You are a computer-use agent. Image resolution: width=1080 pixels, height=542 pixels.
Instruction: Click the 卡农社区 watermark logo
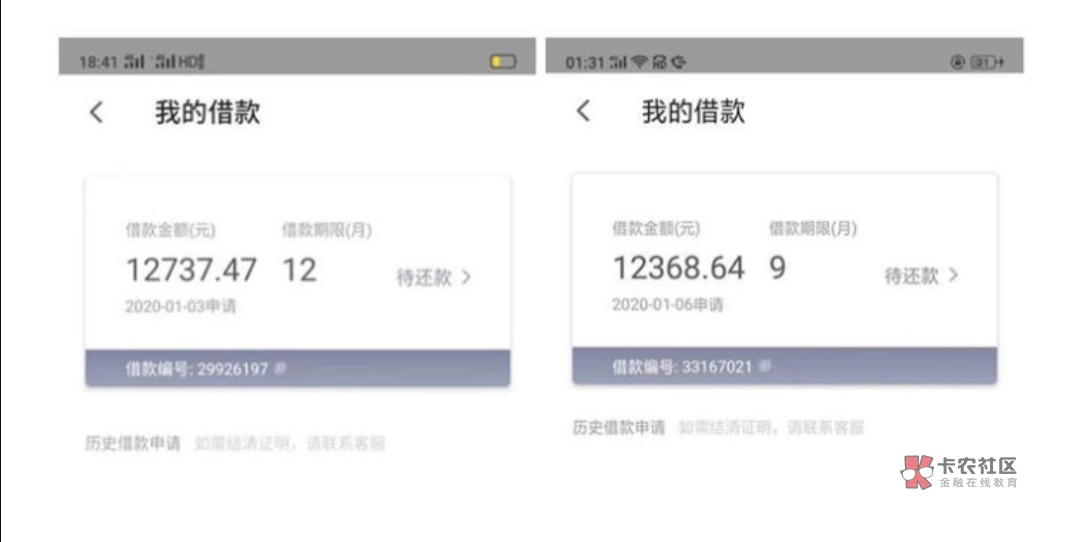[959, 472]
